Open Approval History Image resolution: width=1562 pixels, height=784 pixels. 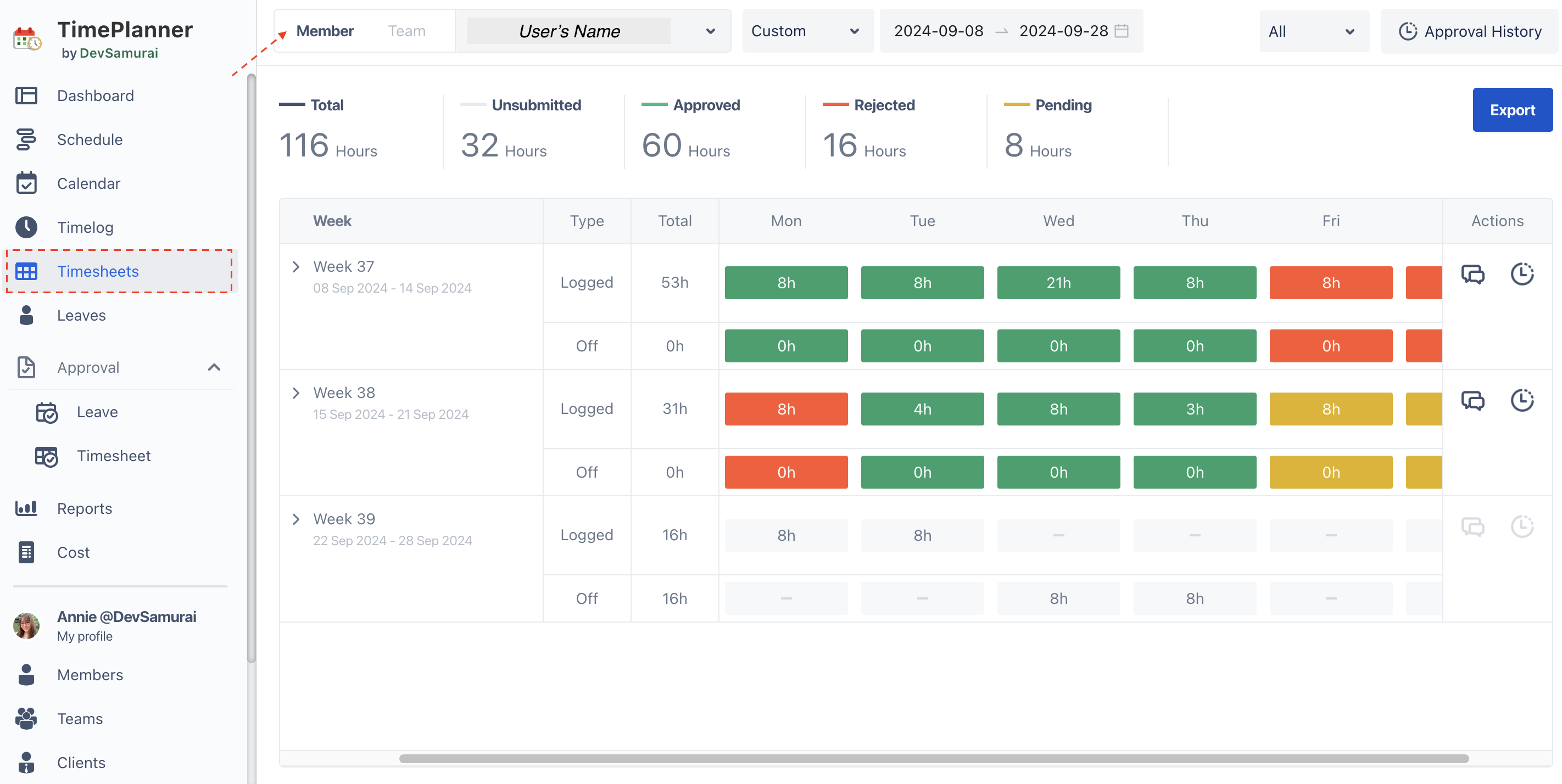coord(1469,31)
